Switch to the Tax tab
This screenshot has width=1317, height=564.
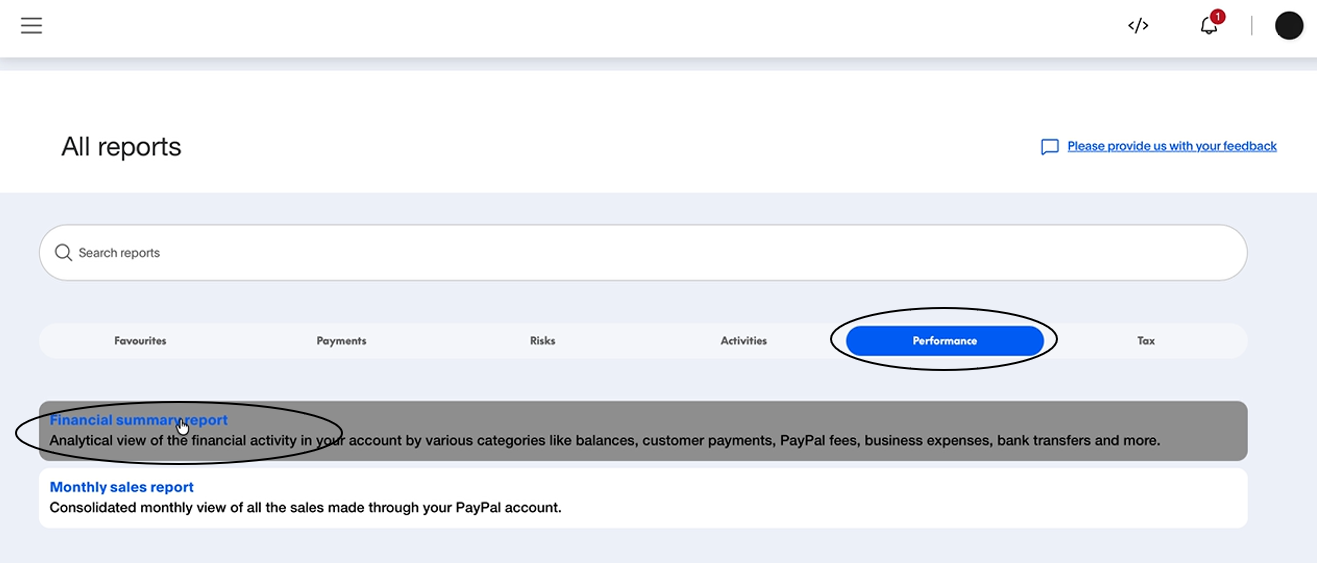pyautogui.click(x=1146, y=341)
